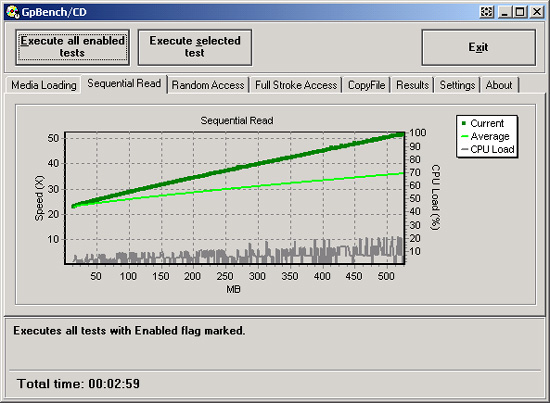Viewport: 550px width, 403px height.
Task: Open the Settings tab
Action: [x=457, y=85]
